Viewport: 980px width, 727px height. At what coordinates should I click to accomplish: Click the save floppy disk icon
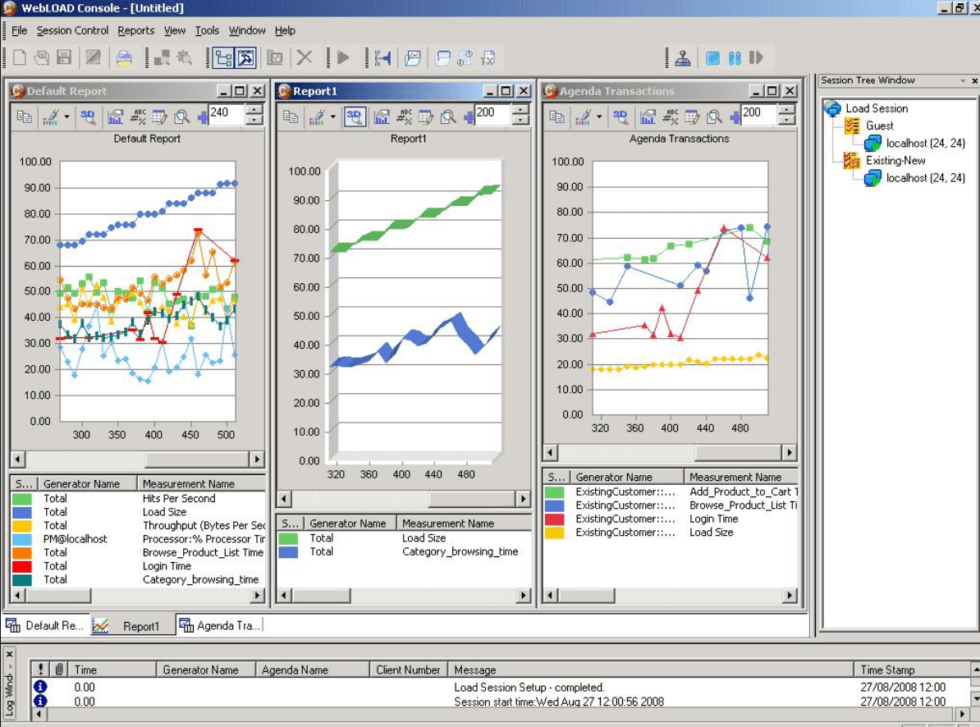coord(64,58)
